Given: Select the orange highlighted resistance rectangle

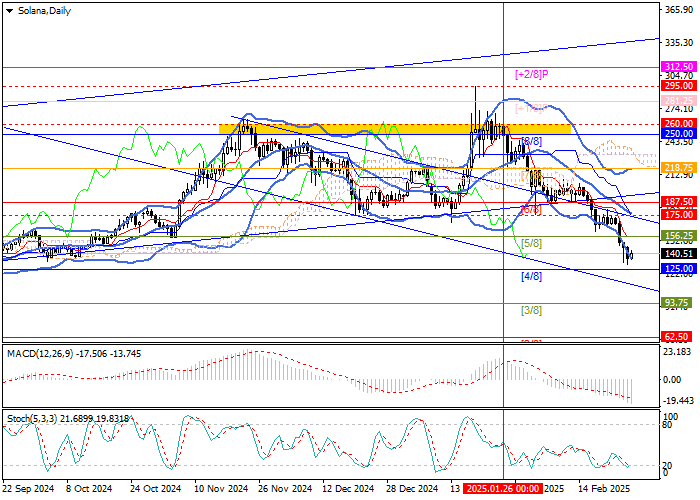Looking at the screenshot, I should [x=395, y=129].
